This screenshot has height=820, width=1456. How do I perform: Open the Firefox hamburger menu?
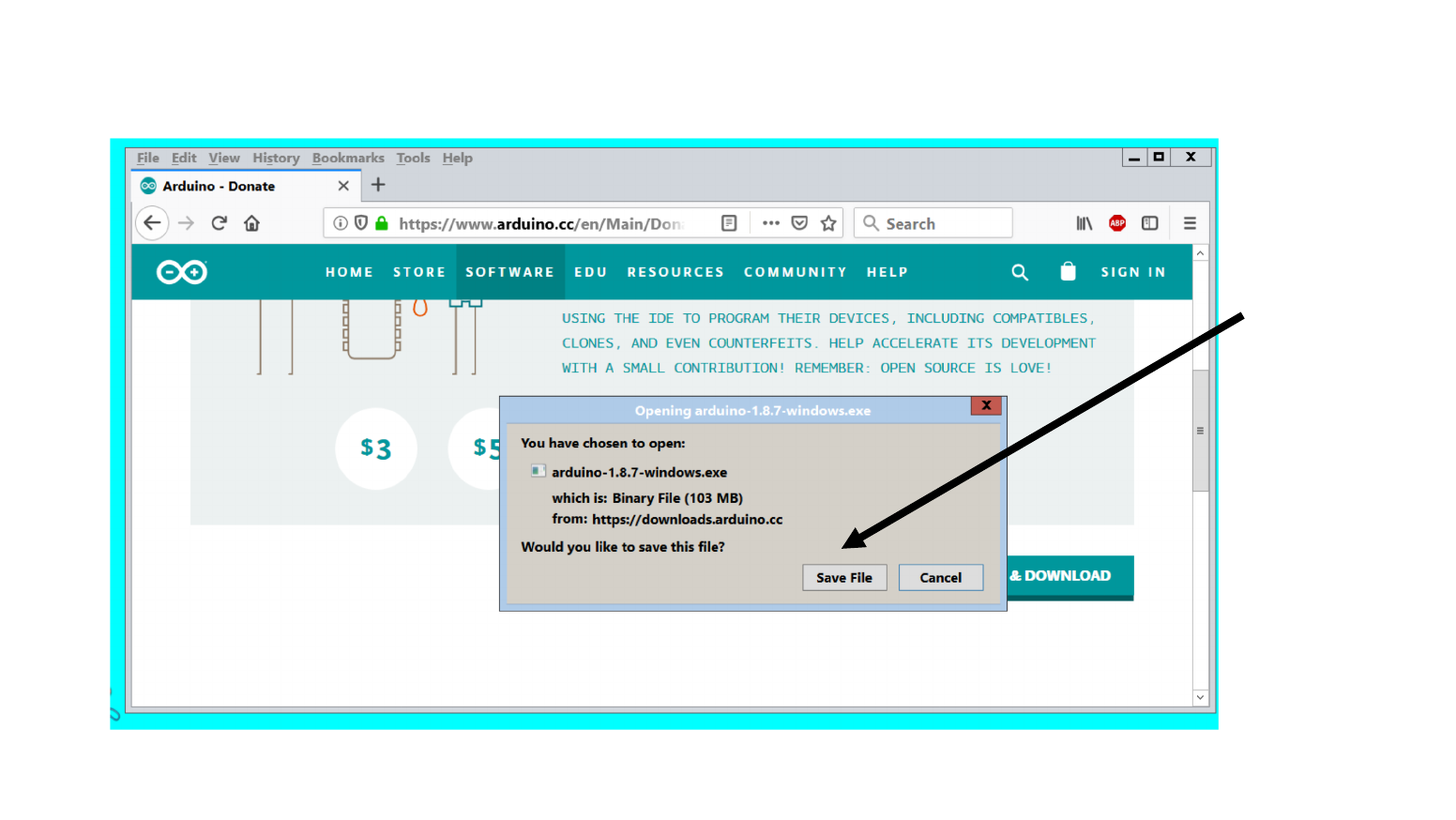[x=1190, y=223]
